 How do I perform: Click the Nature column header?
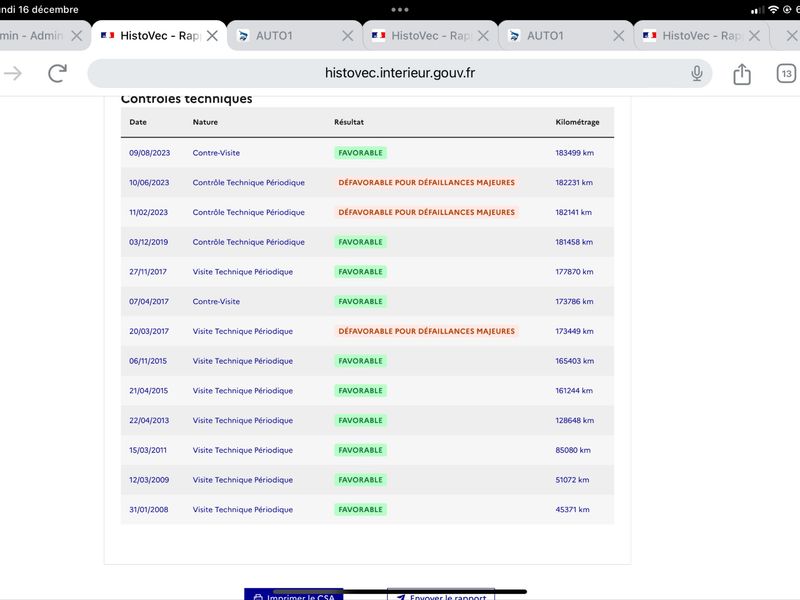205,122
